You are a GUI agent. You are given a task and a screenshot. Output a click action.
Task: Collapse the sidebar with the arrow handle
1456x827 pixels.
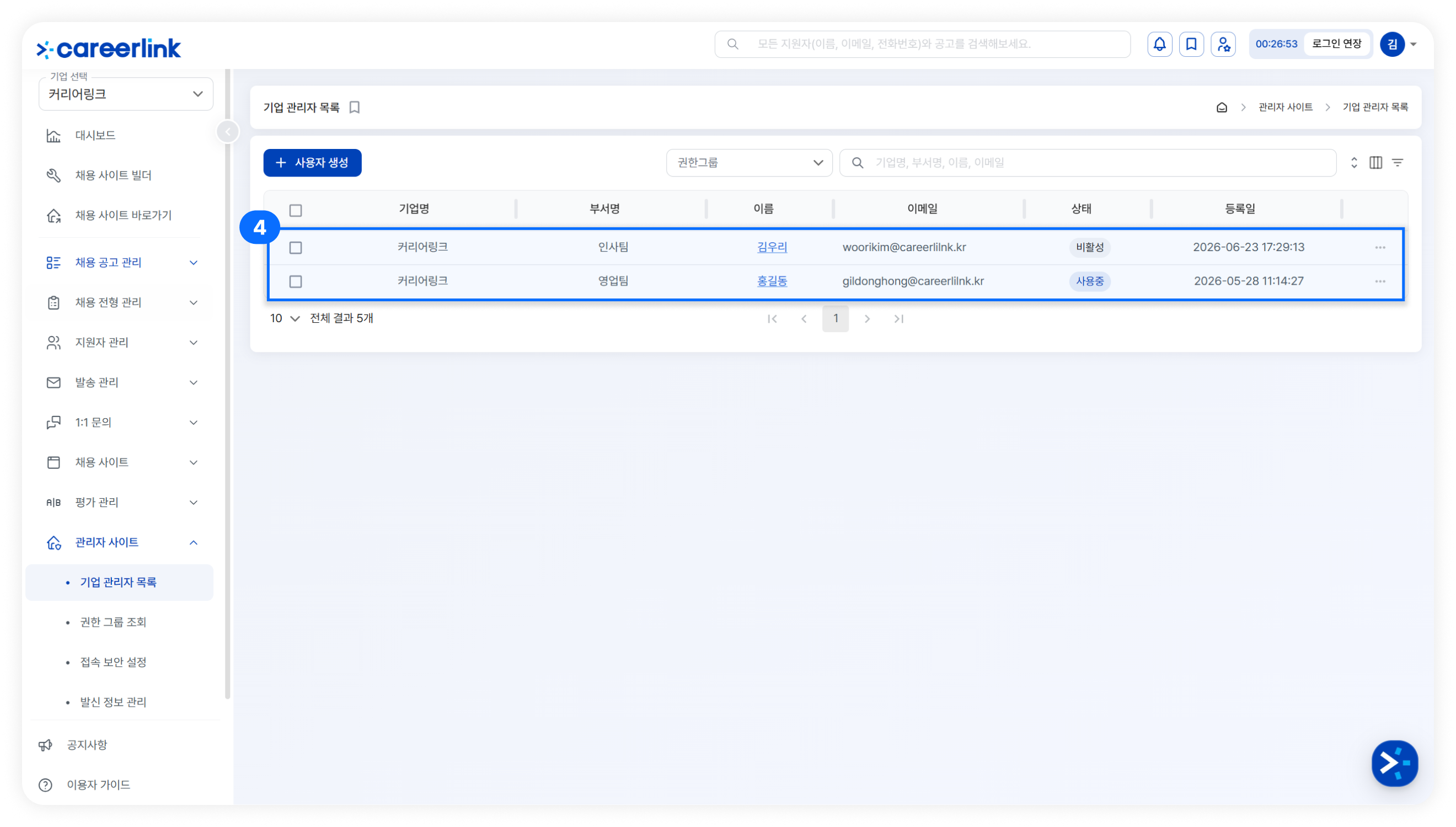[228, 132]
